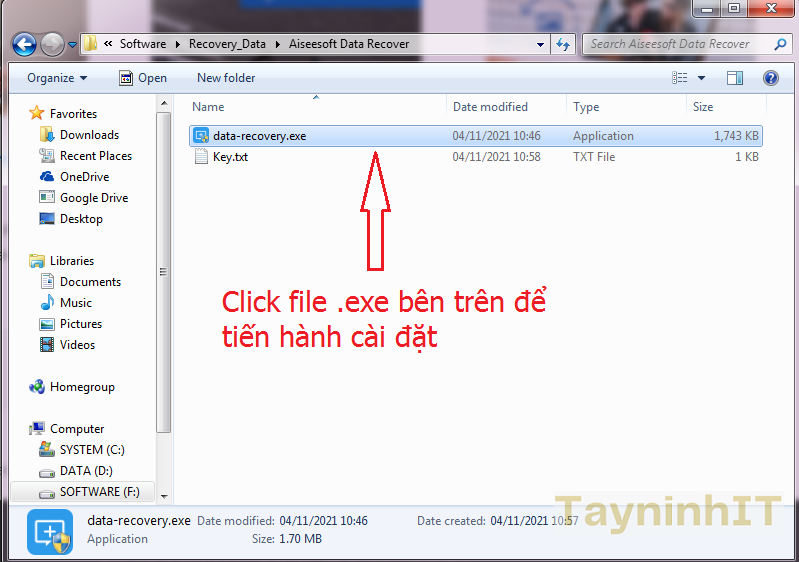Open Google Drive in the navigation pane
799x562 pixels.
93,198
